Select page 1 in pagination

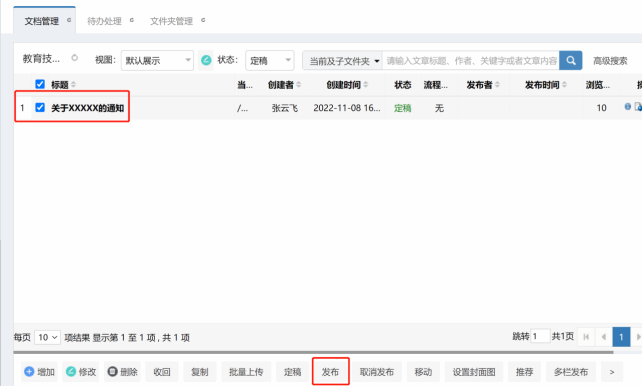(621, 337)
